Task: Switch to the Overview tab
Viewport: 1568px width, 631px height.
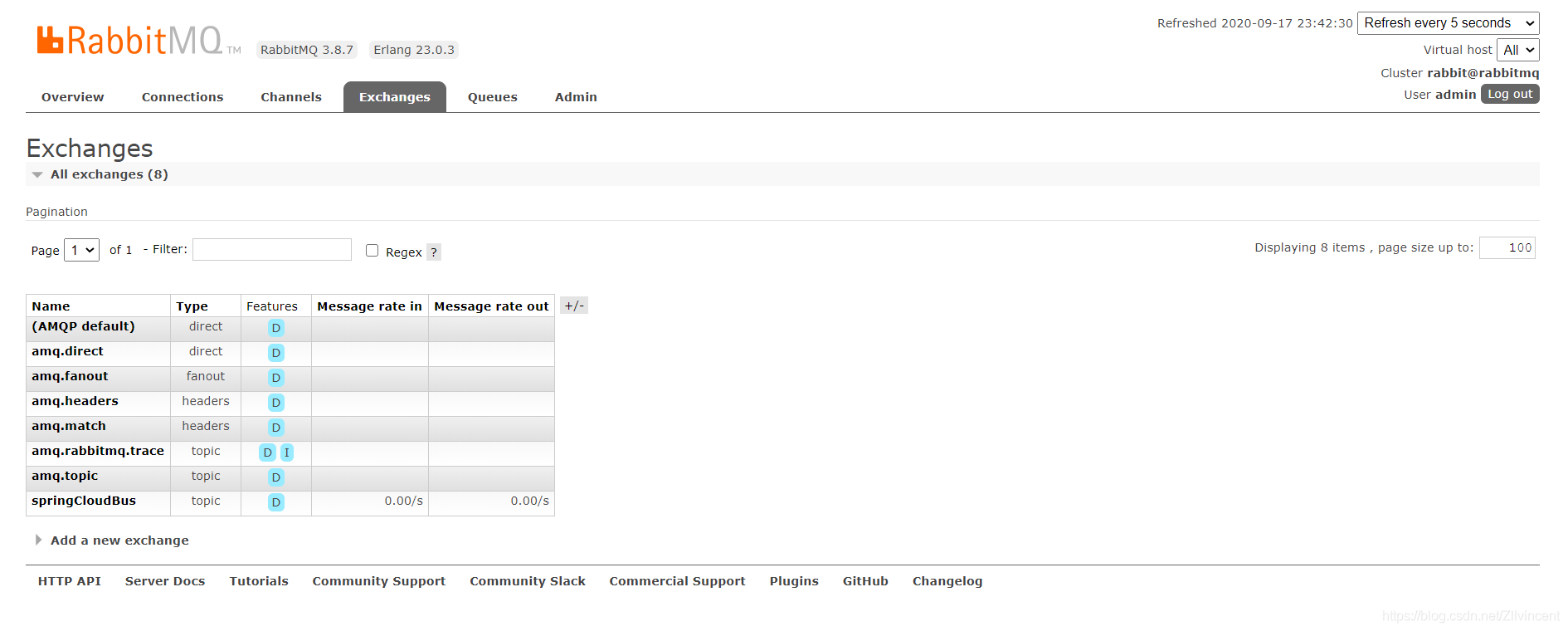Action: (73, 97)
